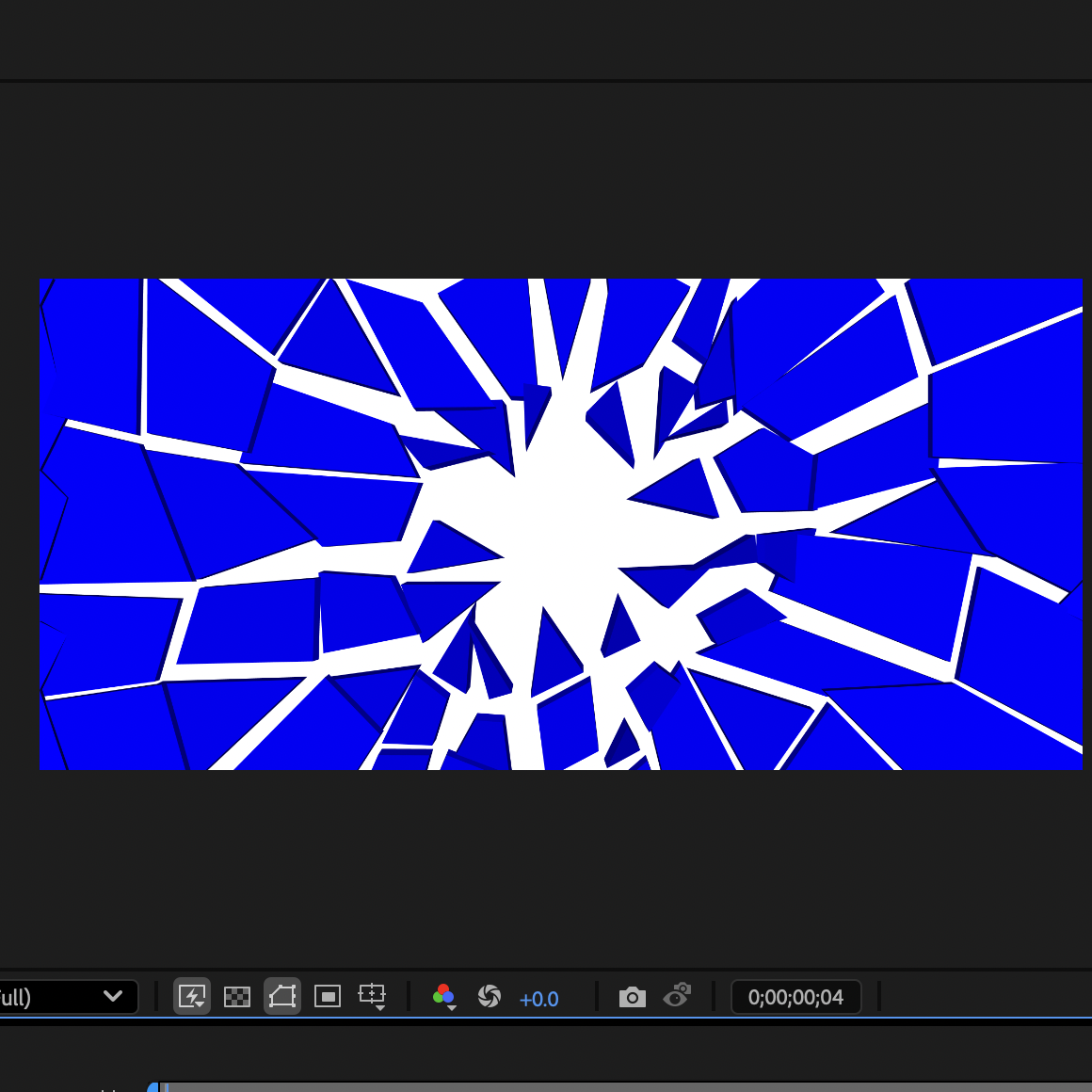This screenshot has width=1092, height=1092.
Task: Click the Show Snapshot icon
Action: click(677, 996)
